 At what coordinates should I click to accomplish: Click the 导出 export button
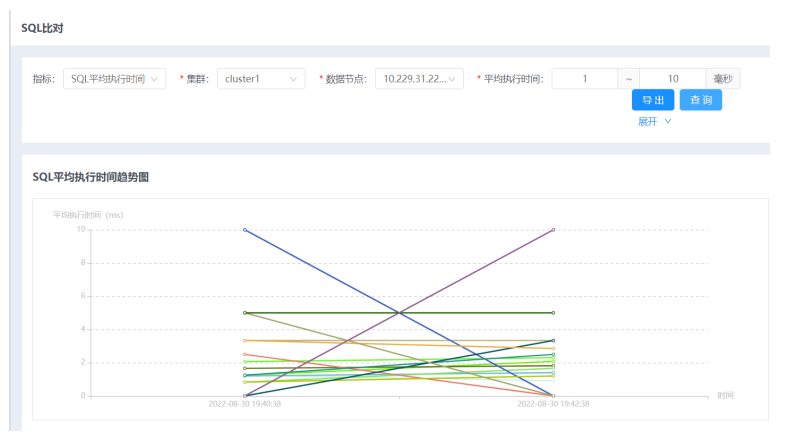pyautogui.click(x=653, y=100)
